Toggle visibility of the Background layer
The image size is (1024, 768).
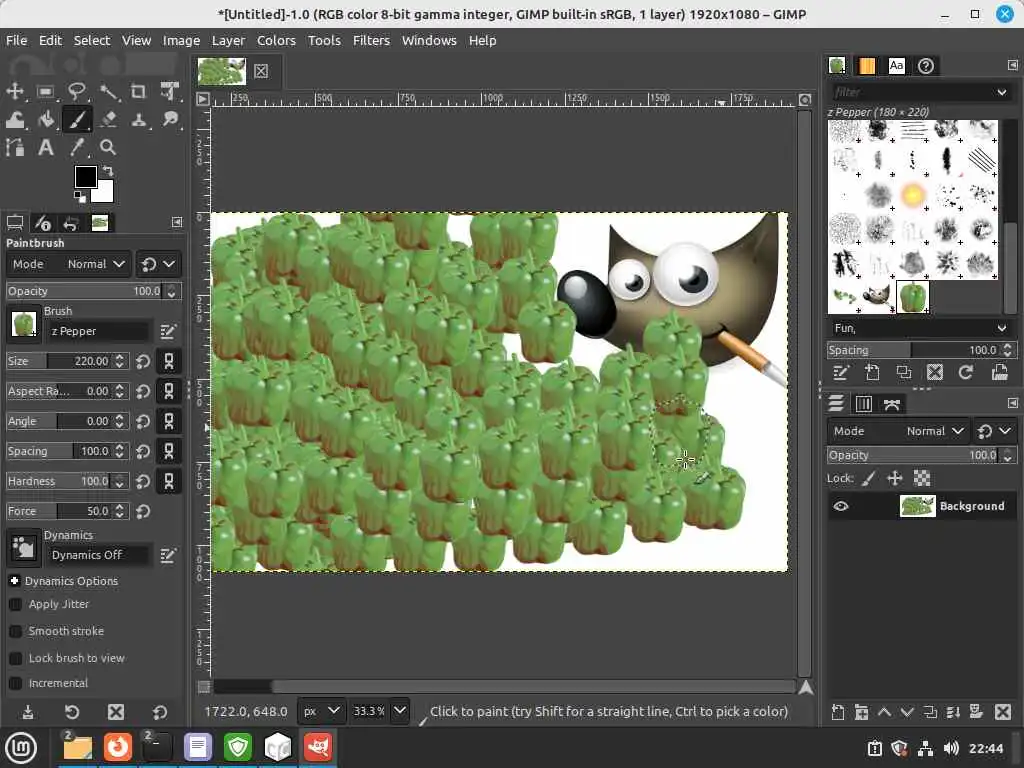(x=840, y=506)
